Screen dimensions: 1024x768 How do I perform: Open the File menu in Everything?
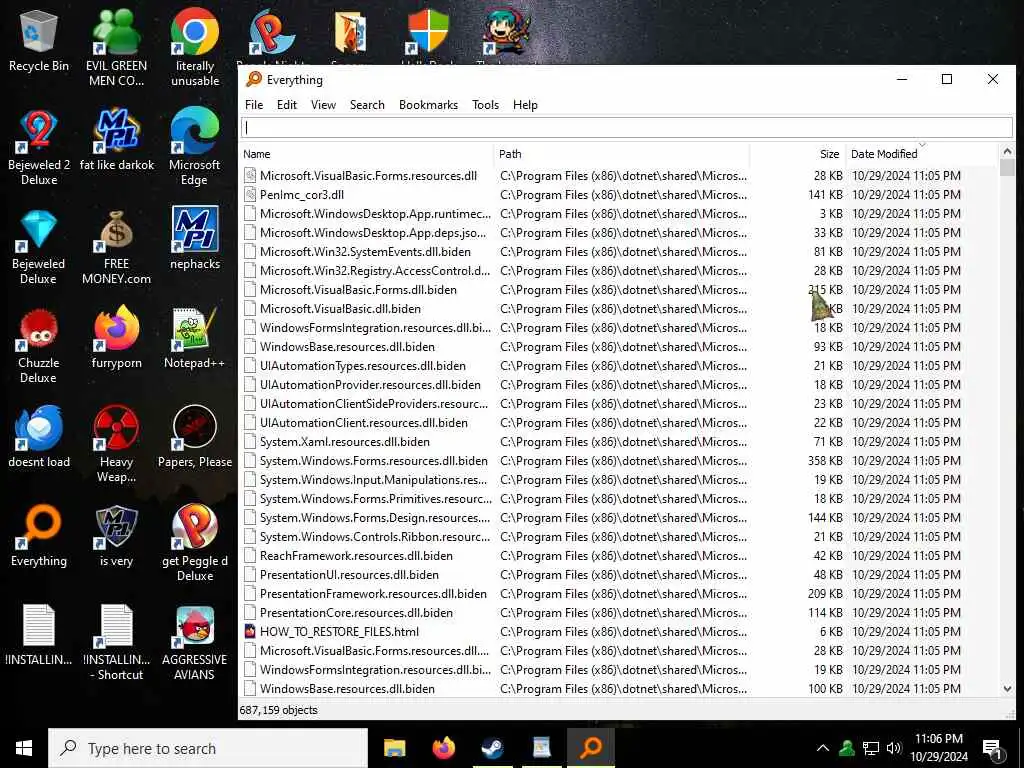(254, 104)
